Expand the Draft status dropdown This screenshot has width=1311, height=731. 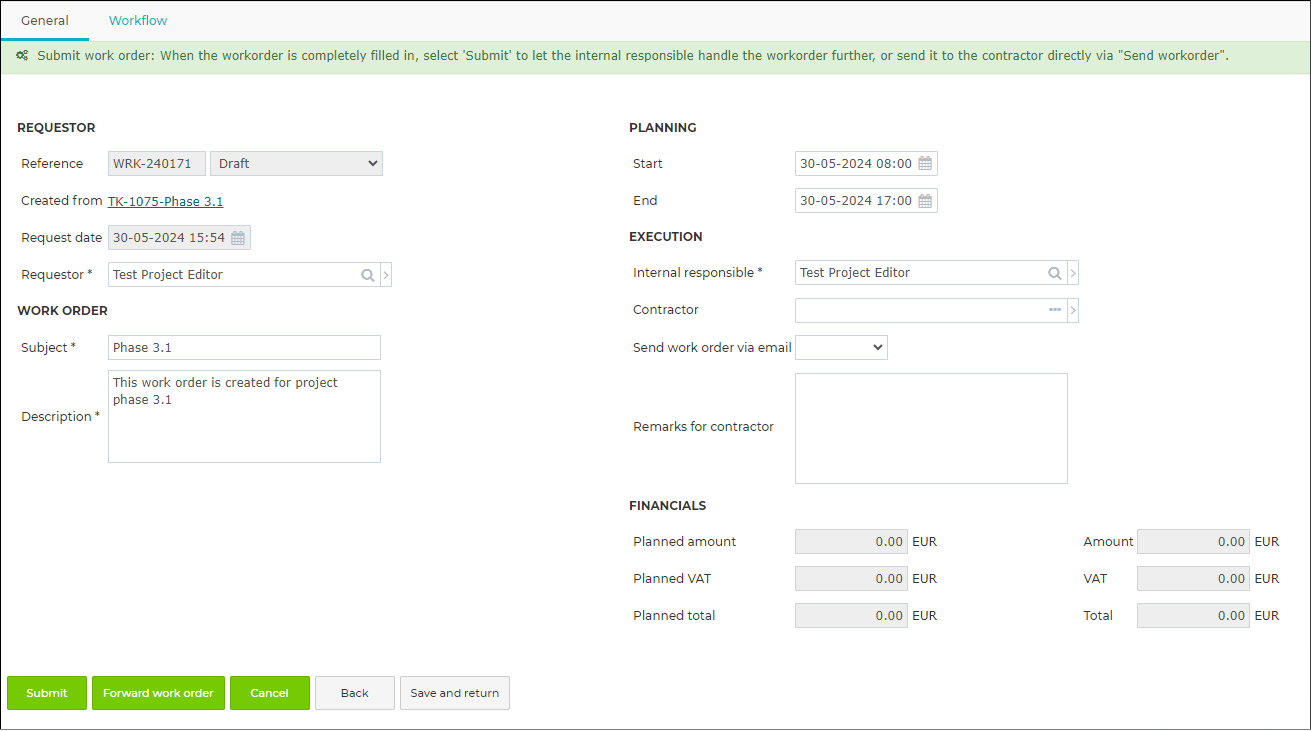click(296, 164)
